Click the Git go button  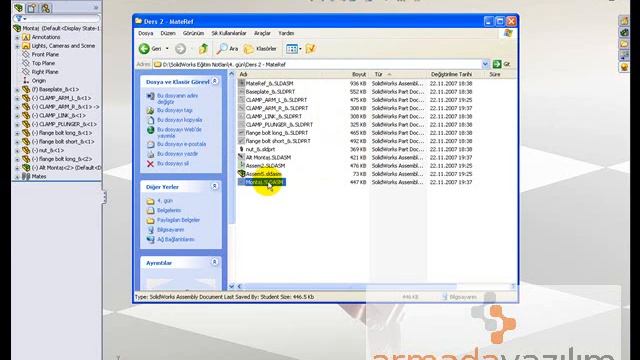tap(502, 64)
